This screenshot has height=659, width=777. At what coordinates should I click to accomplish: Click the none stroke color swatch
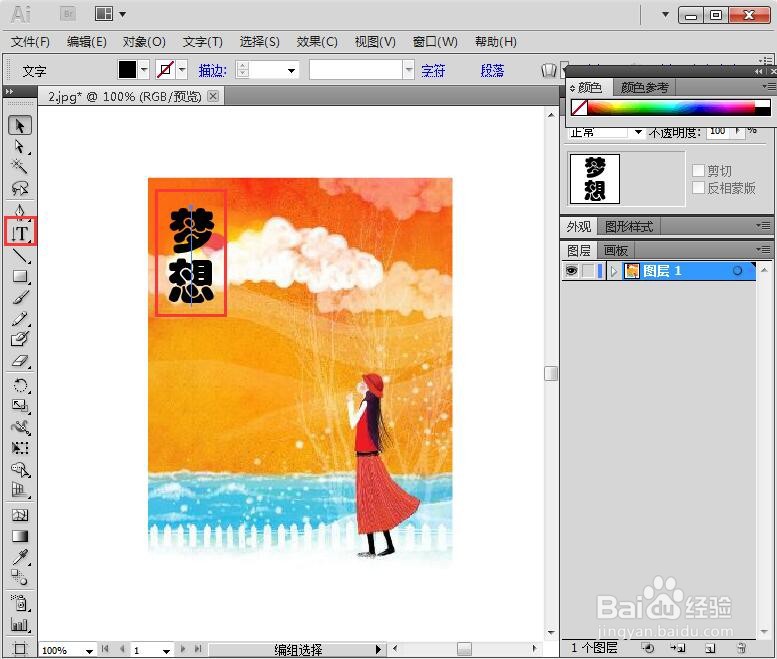(166, 70)
